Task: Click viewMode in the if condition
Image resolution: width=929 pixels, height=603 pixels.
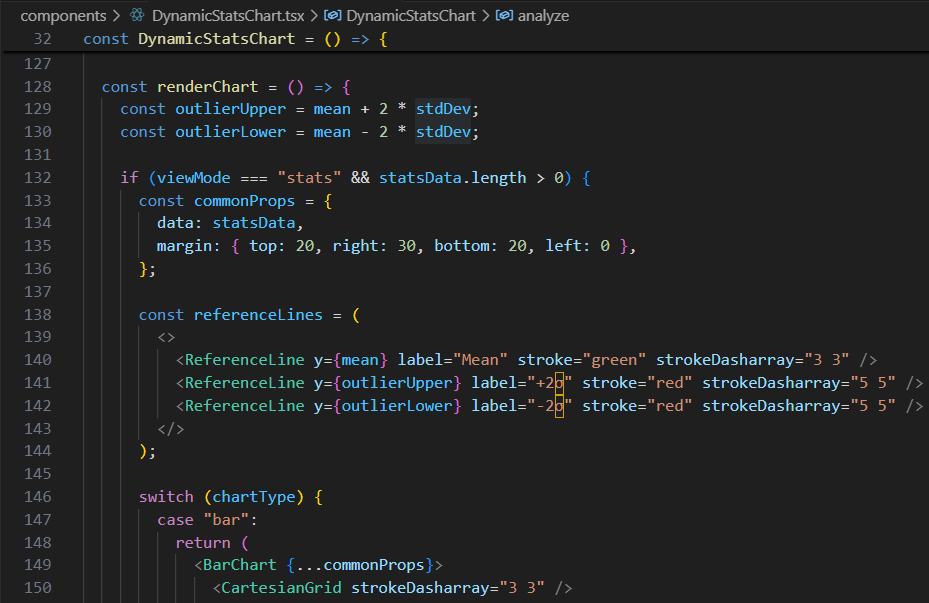Action: 193,178
